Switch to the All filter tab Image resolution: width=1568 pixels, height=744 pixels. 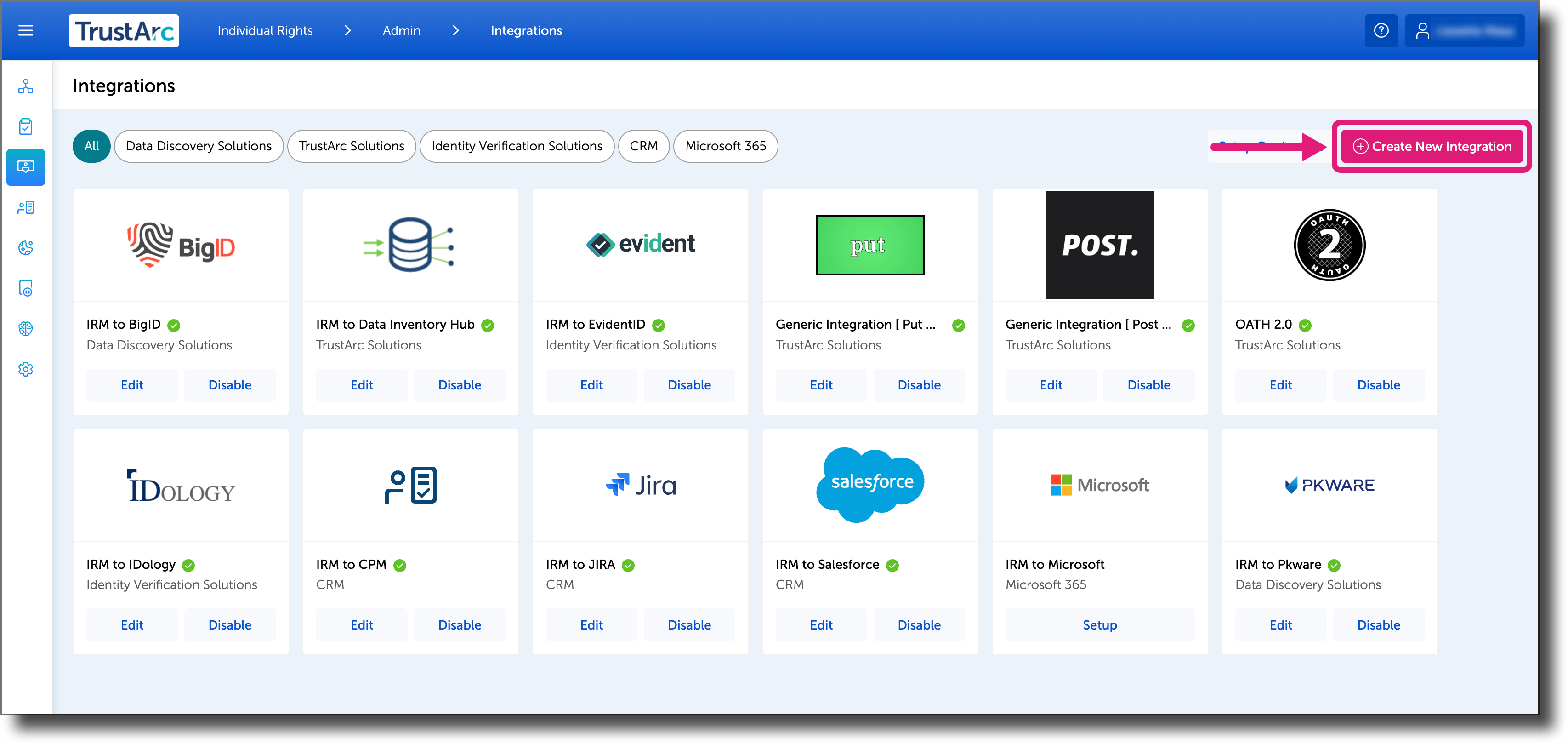tap(91, 146)
